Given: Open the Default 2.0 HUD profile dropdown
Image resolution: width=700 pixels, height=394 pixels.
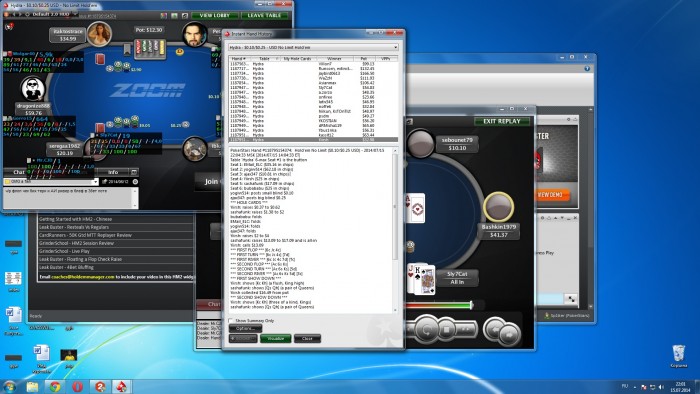Looking at the screenshot, I should (x=76, y=14).
